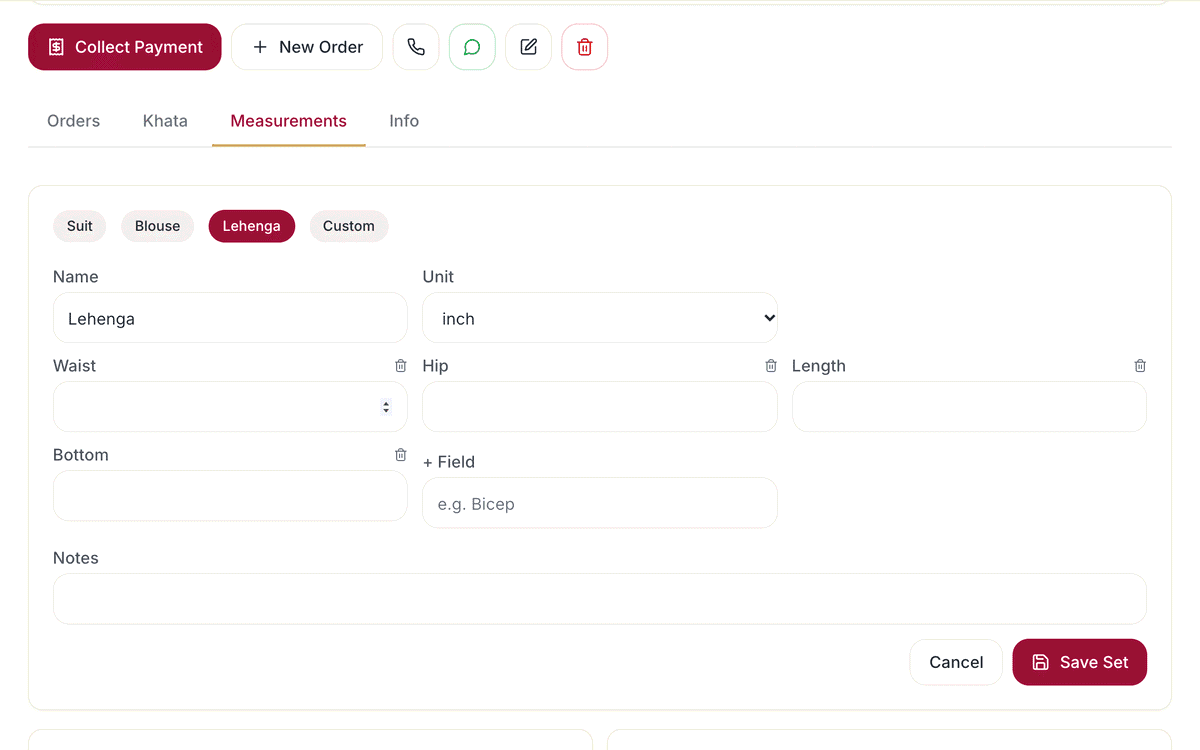Select the Measurements tab
The height and width of the screenshot is (750, 1200).
point(289,121)
